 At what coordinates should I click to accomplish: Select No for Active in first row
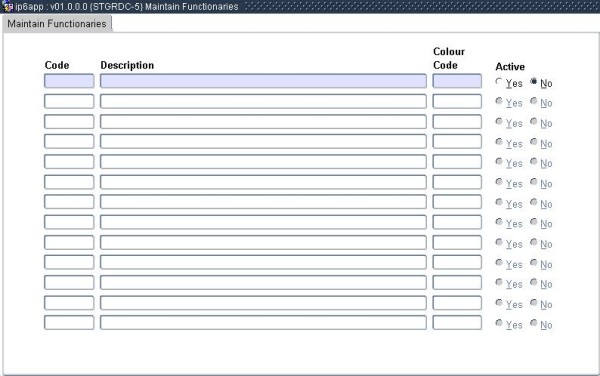click(x=534, y=81)
